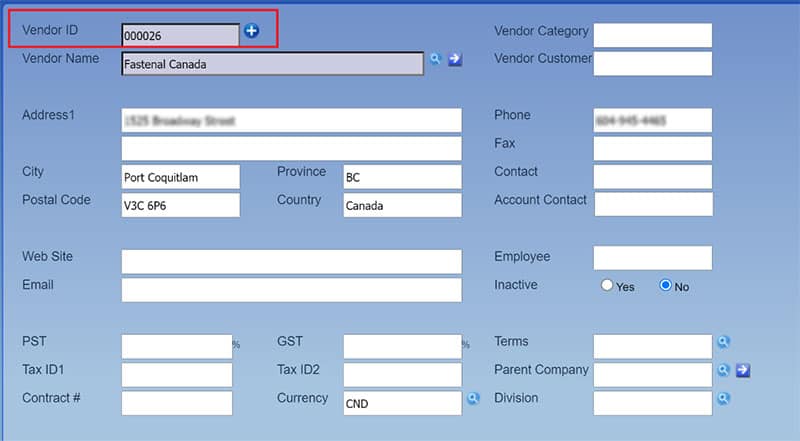Click the blue plus icon beside Vendor ID
800x441 pixels.
(251, 32)
